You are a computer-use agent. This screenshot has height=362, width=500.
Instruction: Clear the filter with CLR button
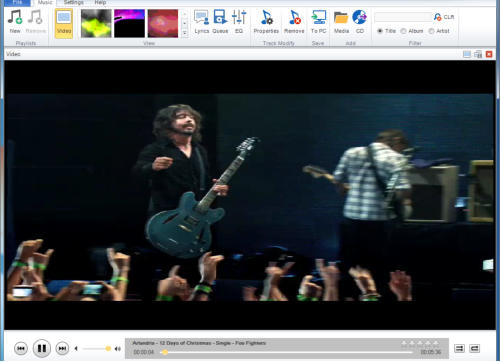pyautogui.click(x=444, y=17)
